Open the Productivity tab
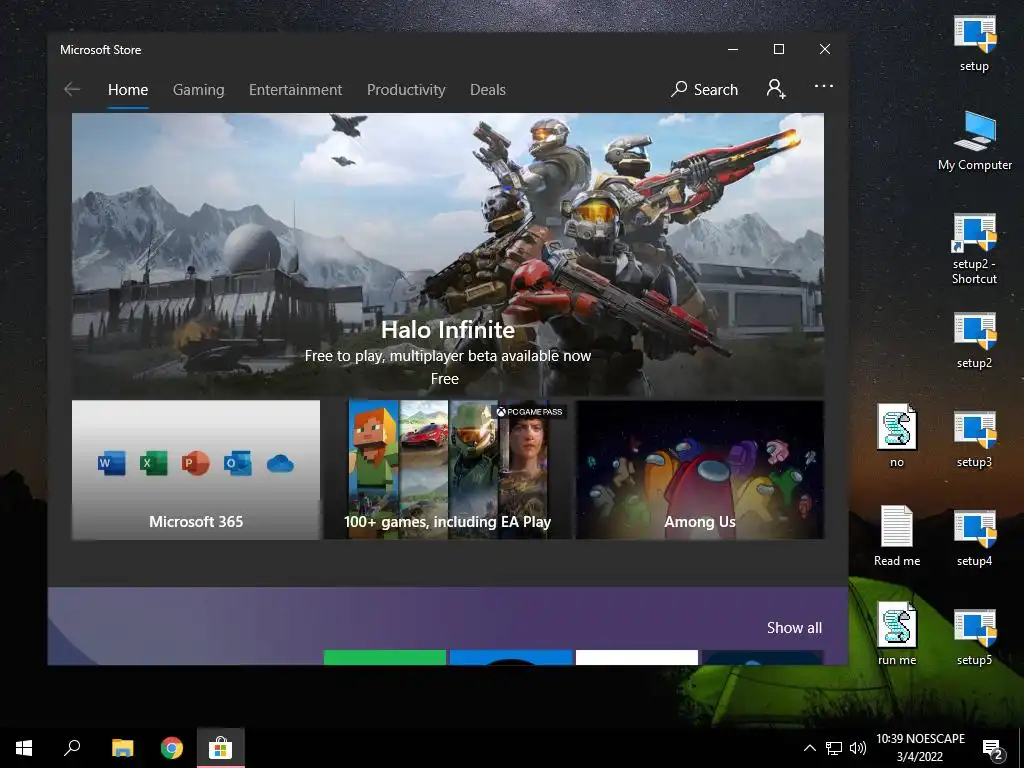The height and width of the screenshot is (768, 1024). coord(406,89)
